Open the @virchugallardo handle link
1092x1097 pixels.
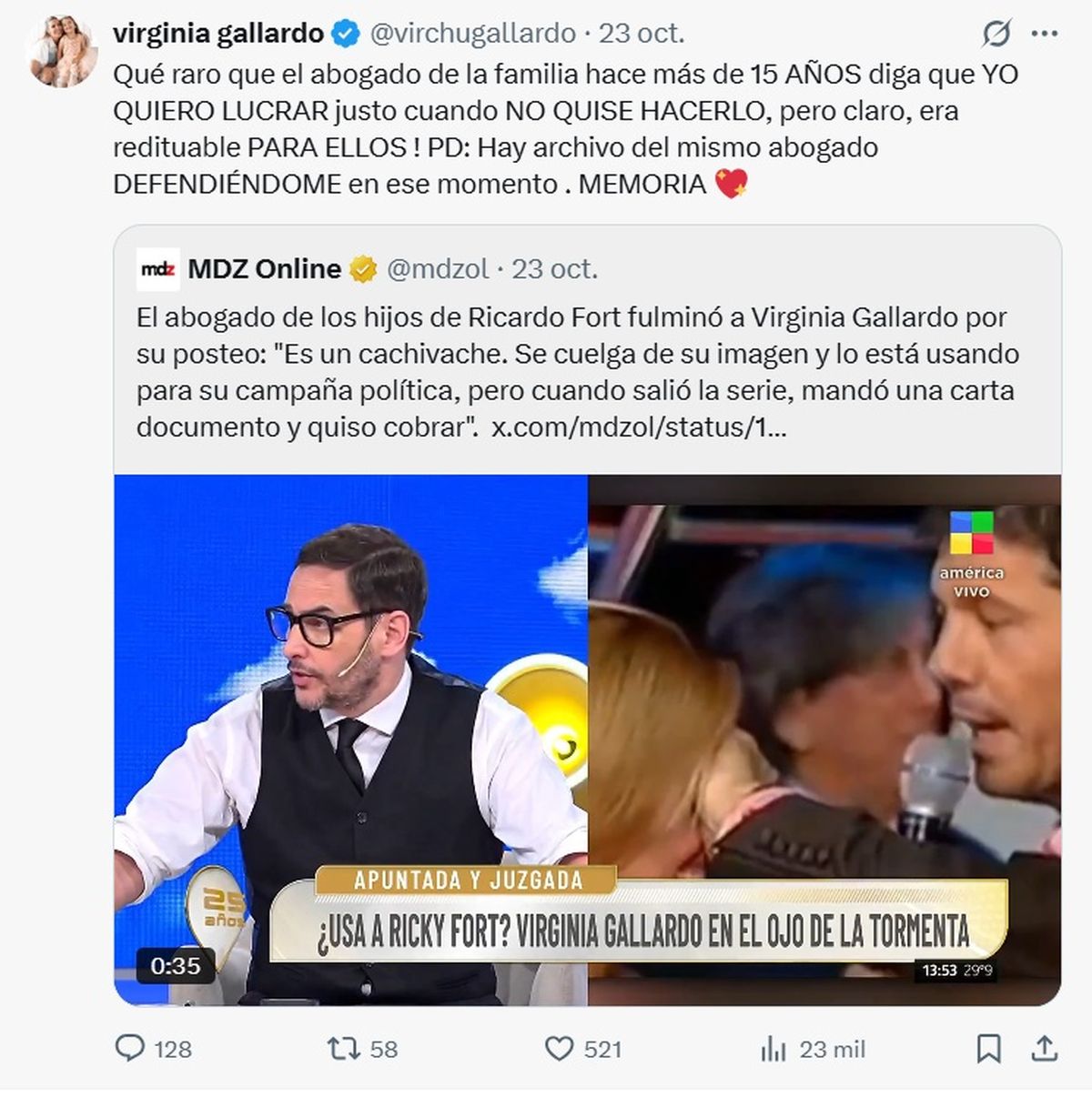pos(472,34)
